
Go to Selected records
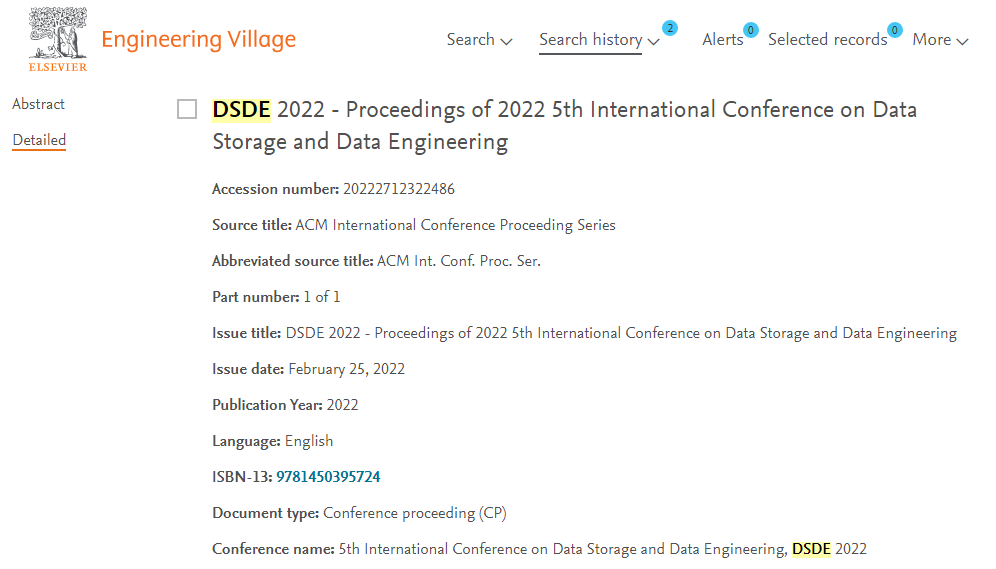[827, 40]
